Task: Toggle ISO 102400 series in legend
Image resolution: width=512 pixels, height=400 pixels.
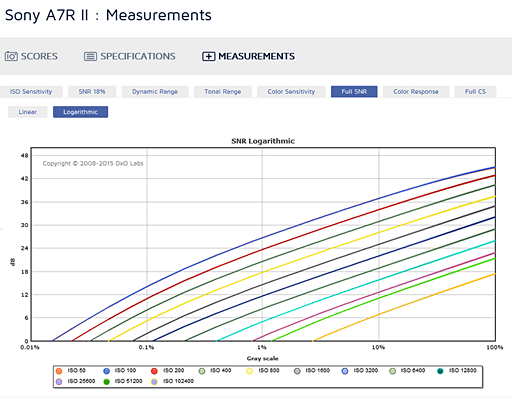Action: coord(172,381)
